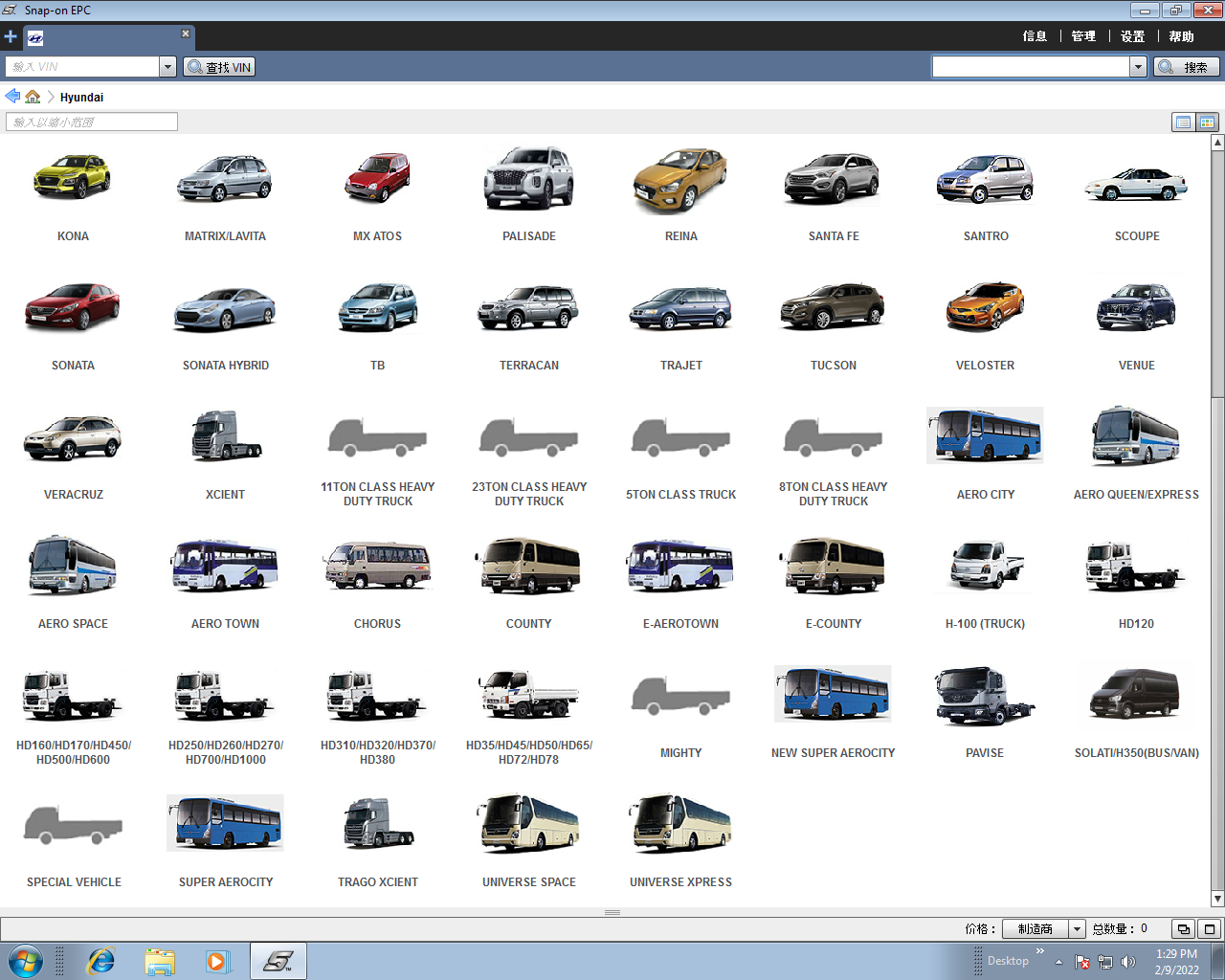Click Hyundai breadcrumb label
1225x980 pixels.
tap(81, 97)
